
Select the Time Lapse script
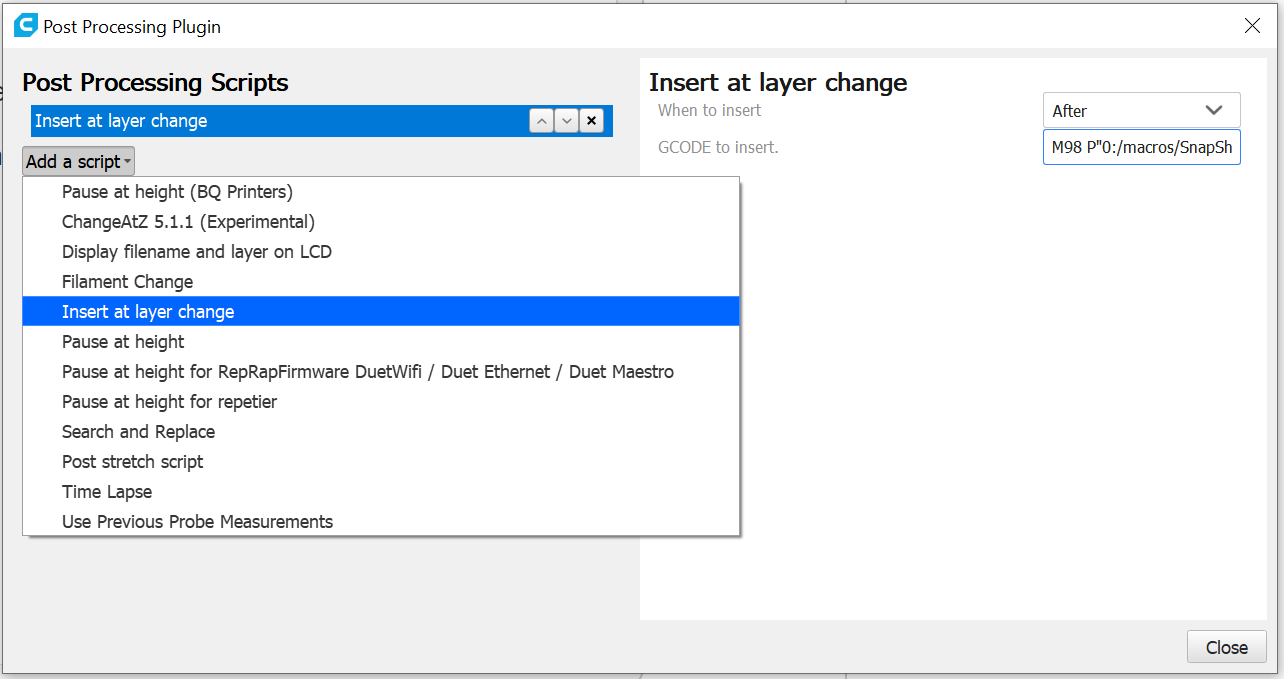coord(107,491)
